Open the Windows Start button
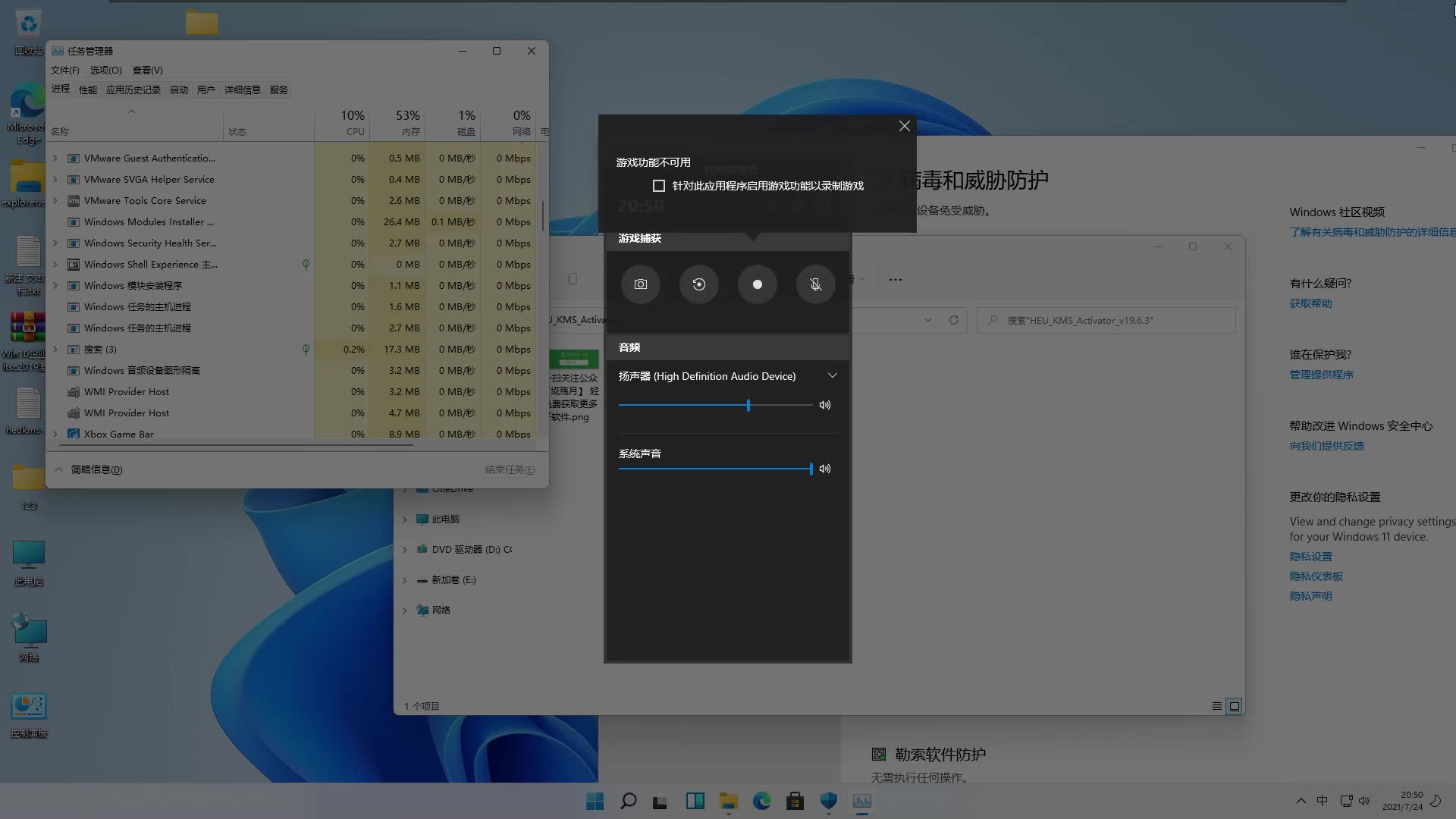Image resolution: width=1456 pixels, height=819 pixels. point(595,801)
